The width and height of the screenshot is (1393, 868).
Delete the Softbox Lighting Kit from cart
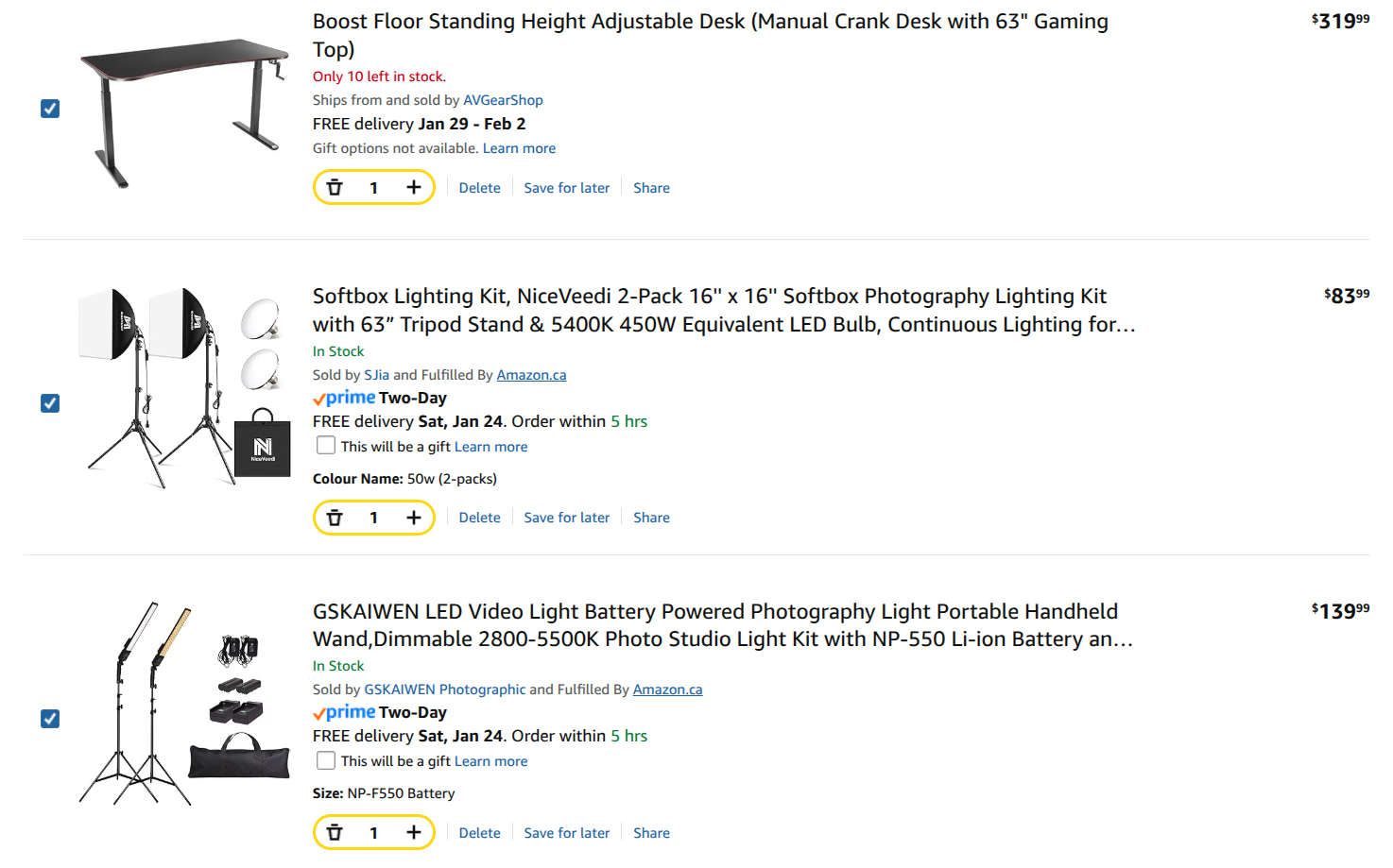(x=479, y=518)
